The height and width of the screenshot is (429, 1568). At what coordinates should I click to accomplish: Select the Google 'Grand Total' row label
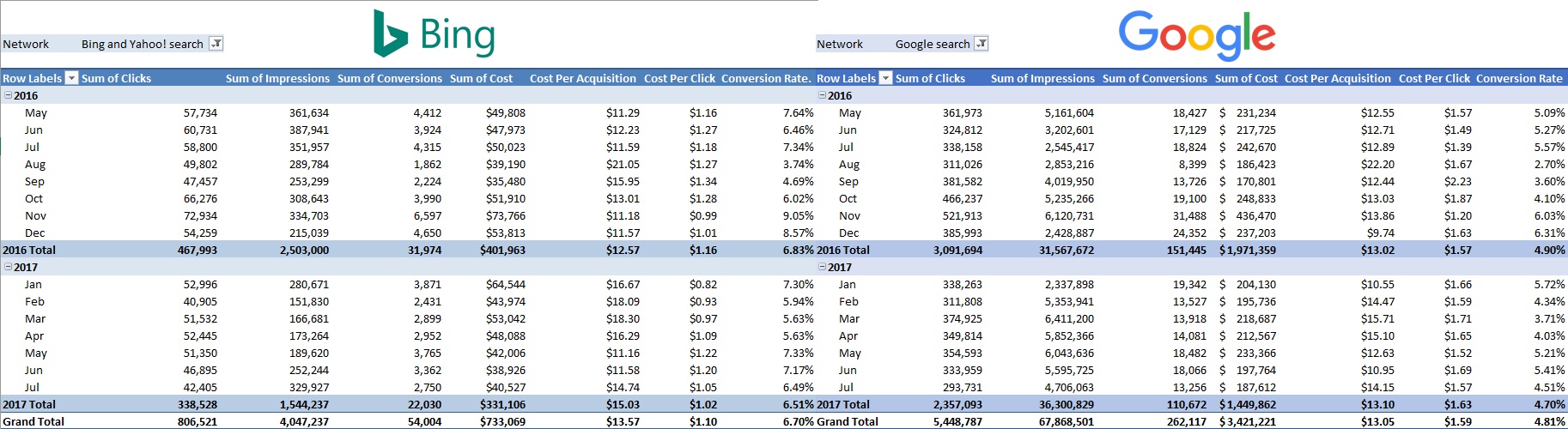[848, 421]
